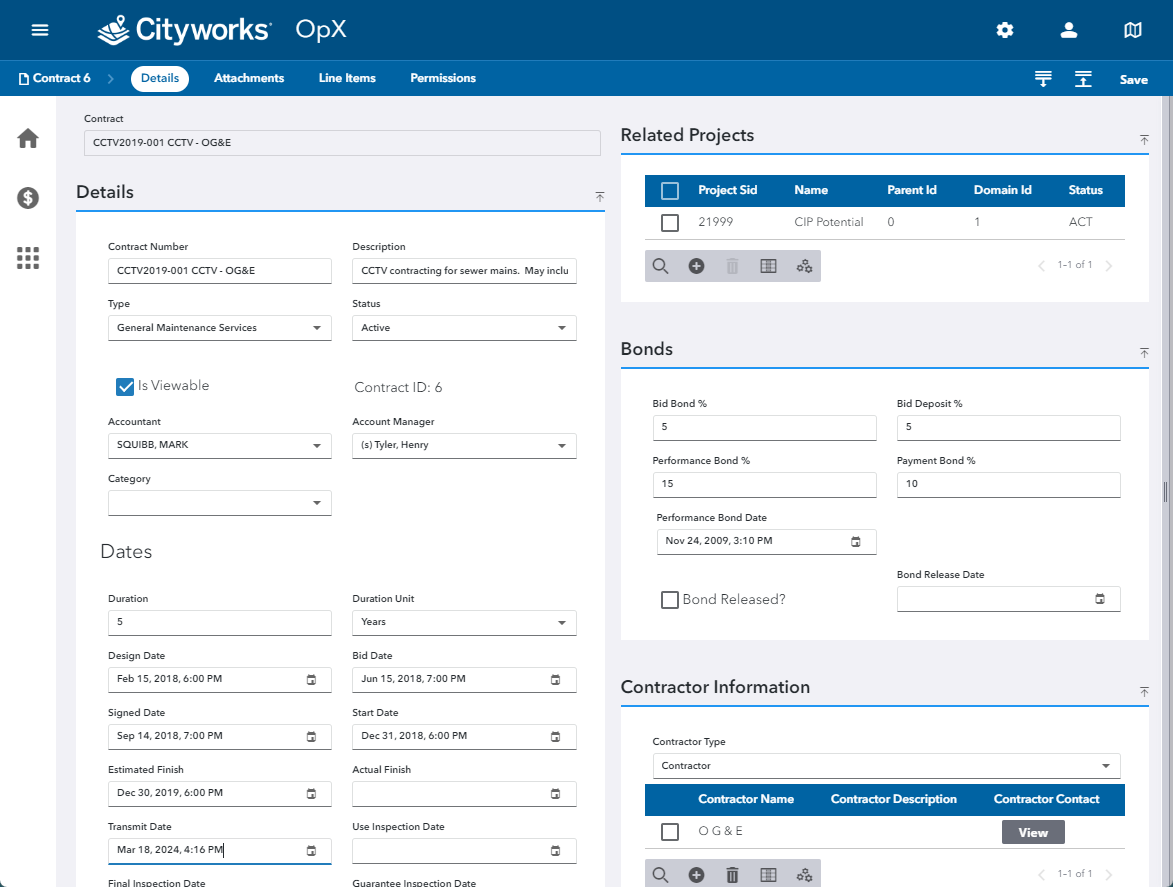This screenshot has width=1173, height=887.
Task: Select all rows in Related Projects header checkbox
Action: tap(670, 191)
